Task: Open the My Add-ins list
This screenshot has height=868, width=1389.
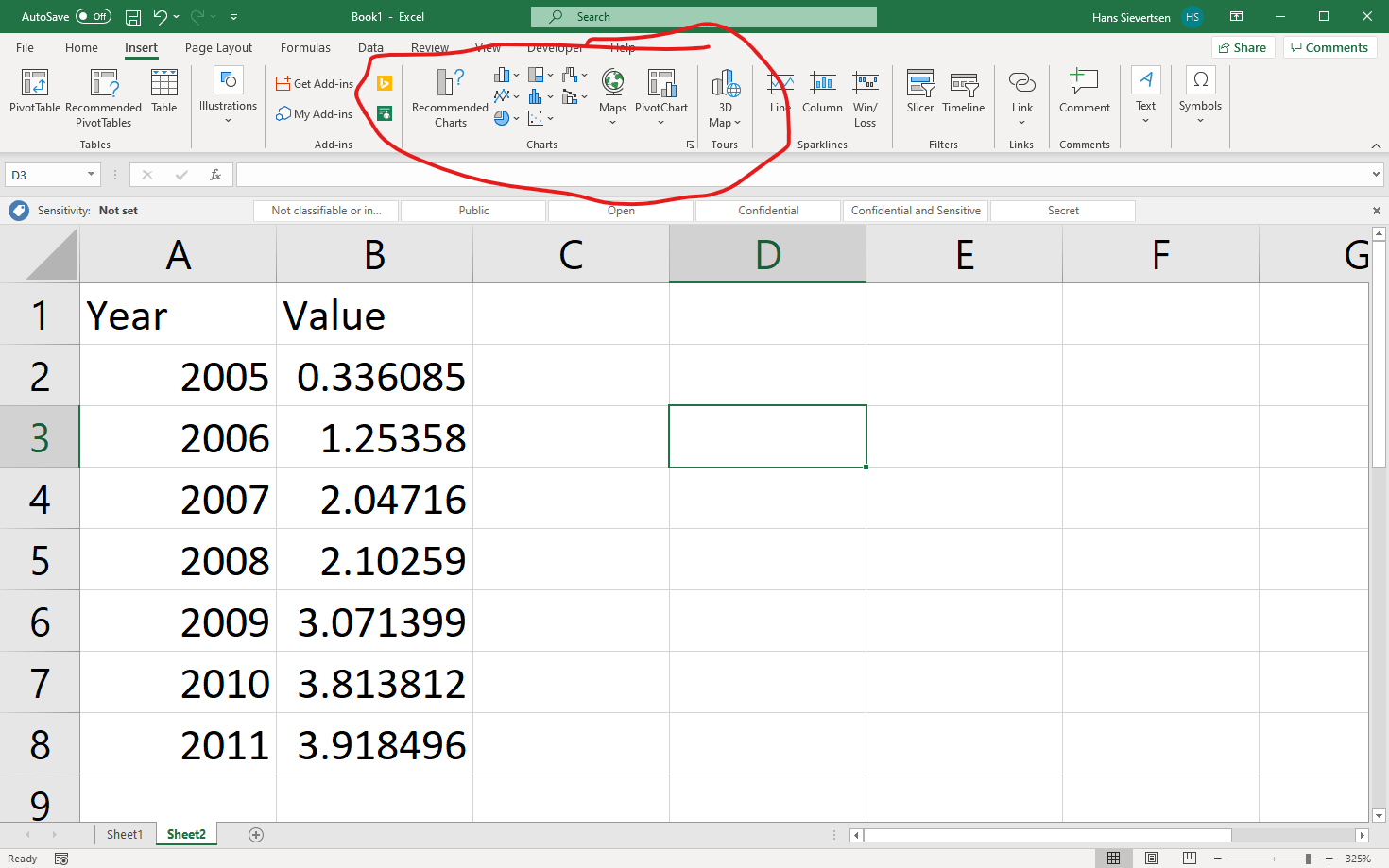Action: [315, 114]
